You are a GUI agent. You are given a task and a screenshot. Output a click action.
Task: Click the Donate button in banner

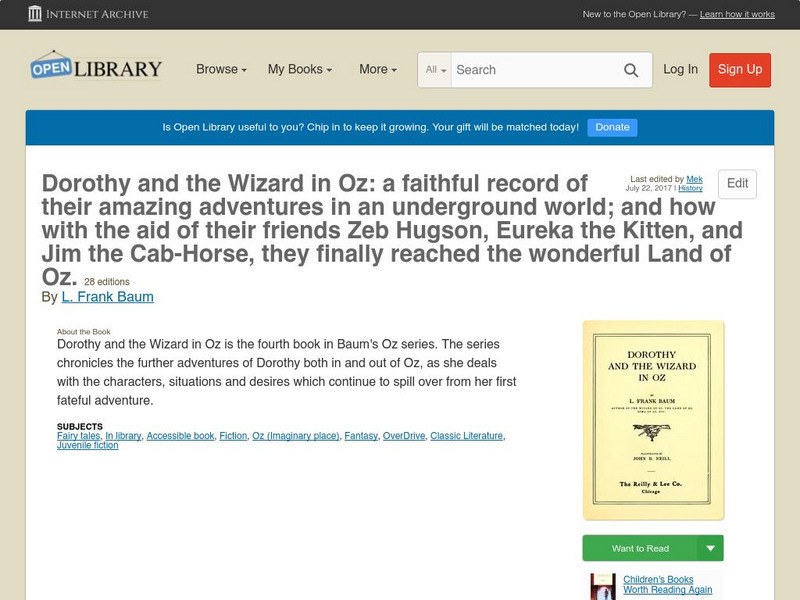coord(612,128)
